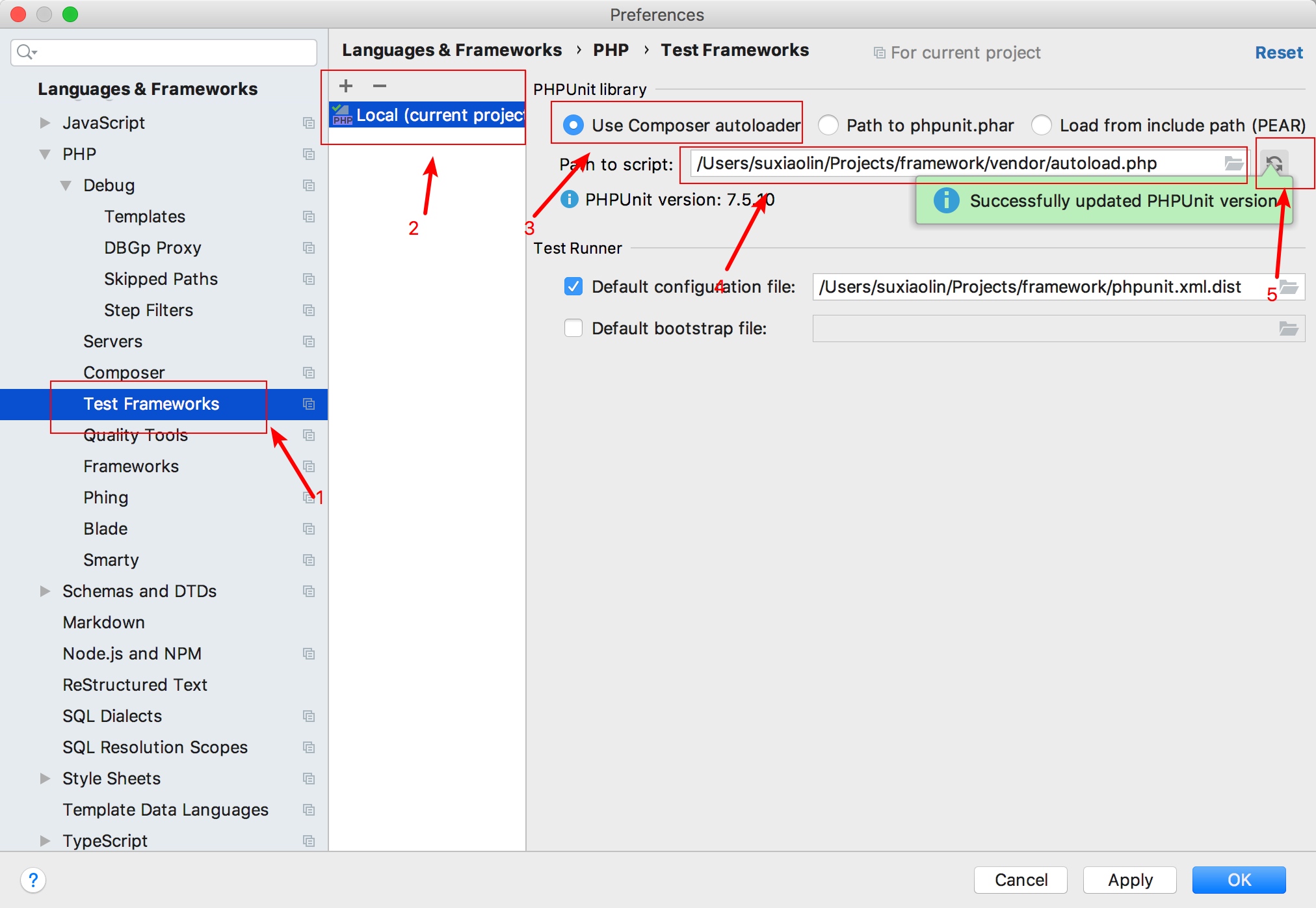
Task: Click the refresh PHPUnit version icon
Action: coord(1274,163)
